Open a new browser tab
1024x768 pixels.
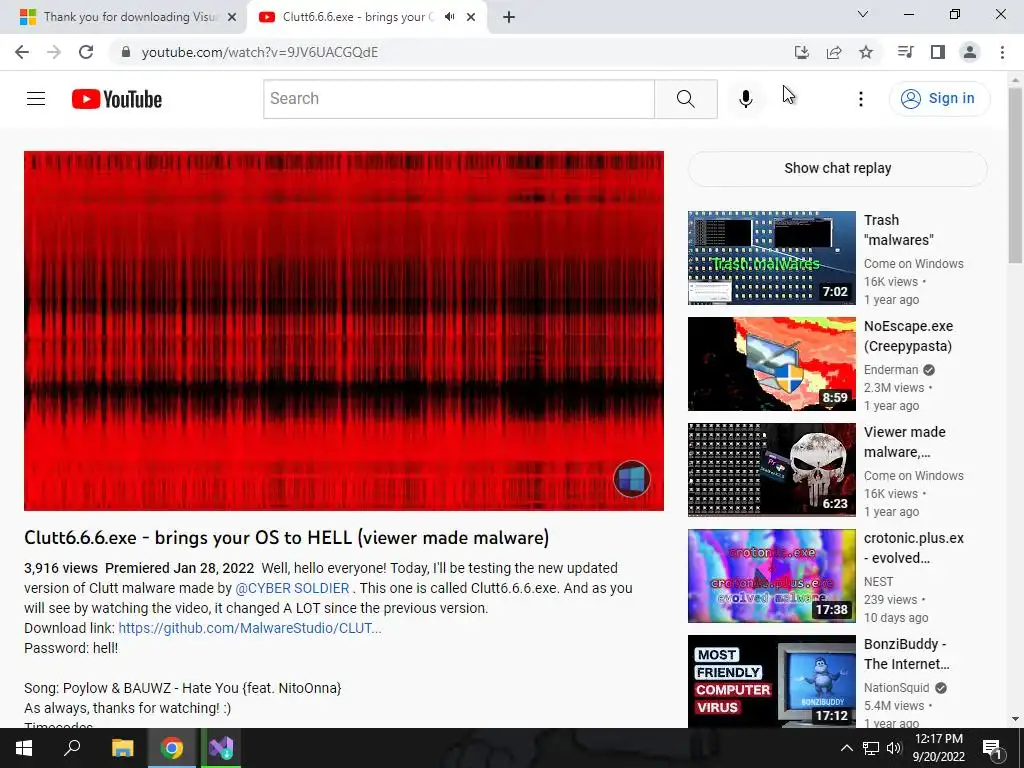click(x=509, y=18)
